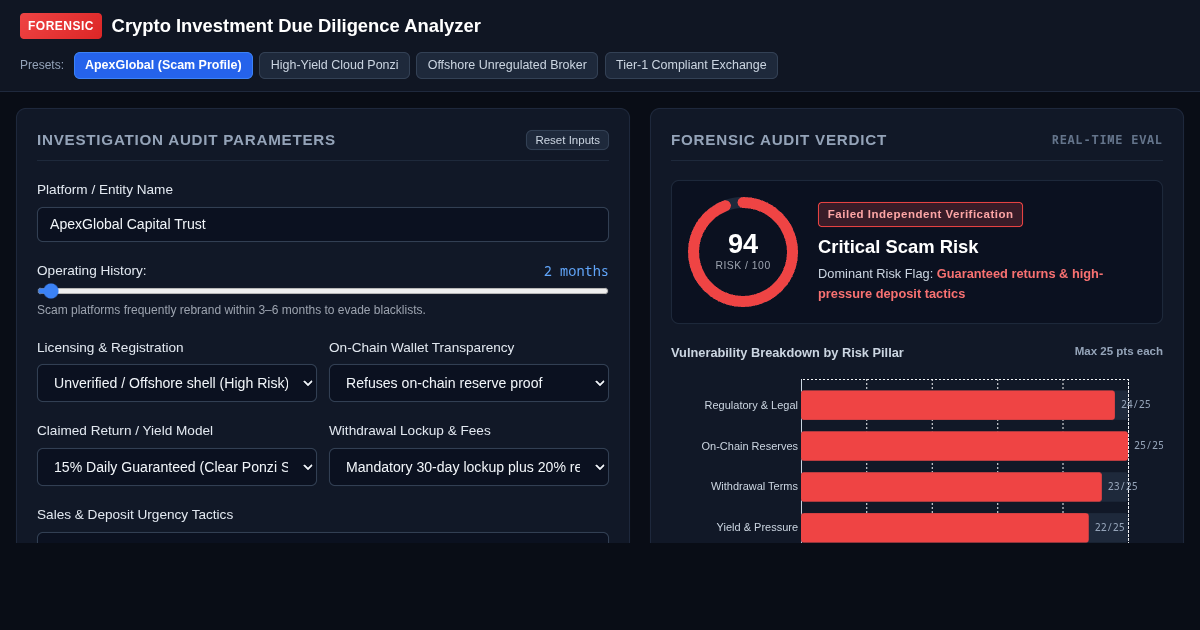This screenshot has width=1200, height=630.
Task: Expand the Withdrawal Lockup & Fees dropdown
Action: click(469, 467)
